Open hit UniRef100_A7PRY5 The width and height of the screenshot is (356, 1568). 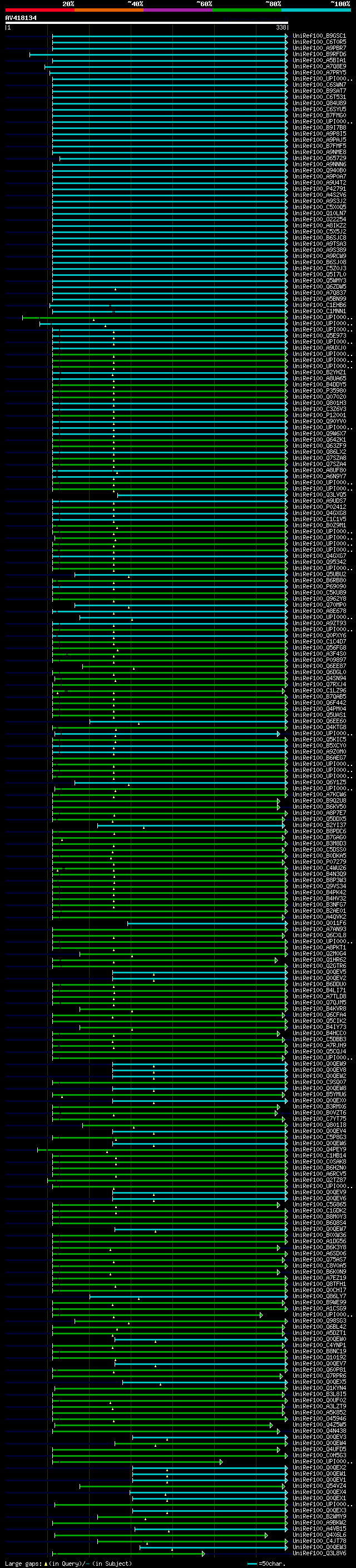click(319, 72)
